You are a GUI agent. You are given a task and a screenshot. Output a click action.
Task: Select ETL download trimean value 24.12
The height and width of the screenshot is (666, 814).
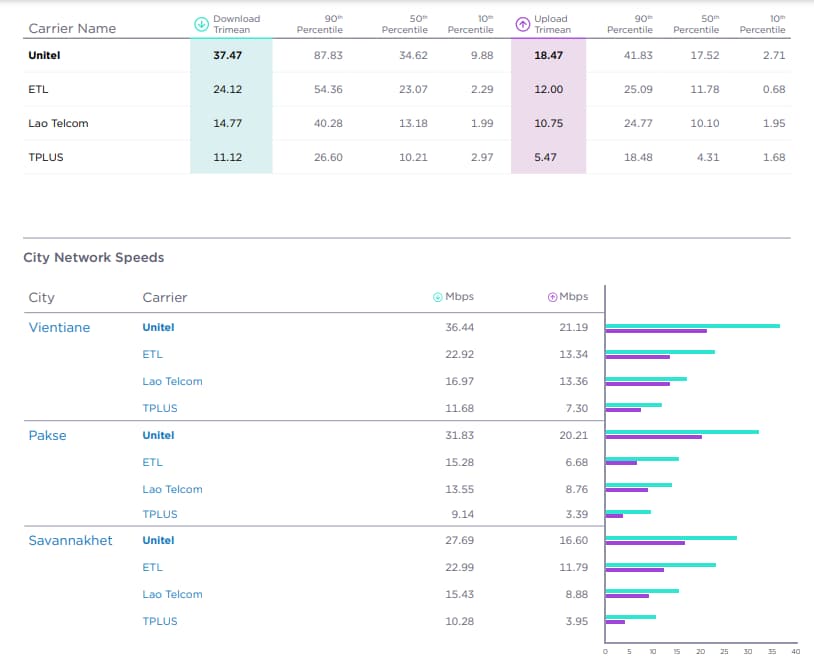227,89
